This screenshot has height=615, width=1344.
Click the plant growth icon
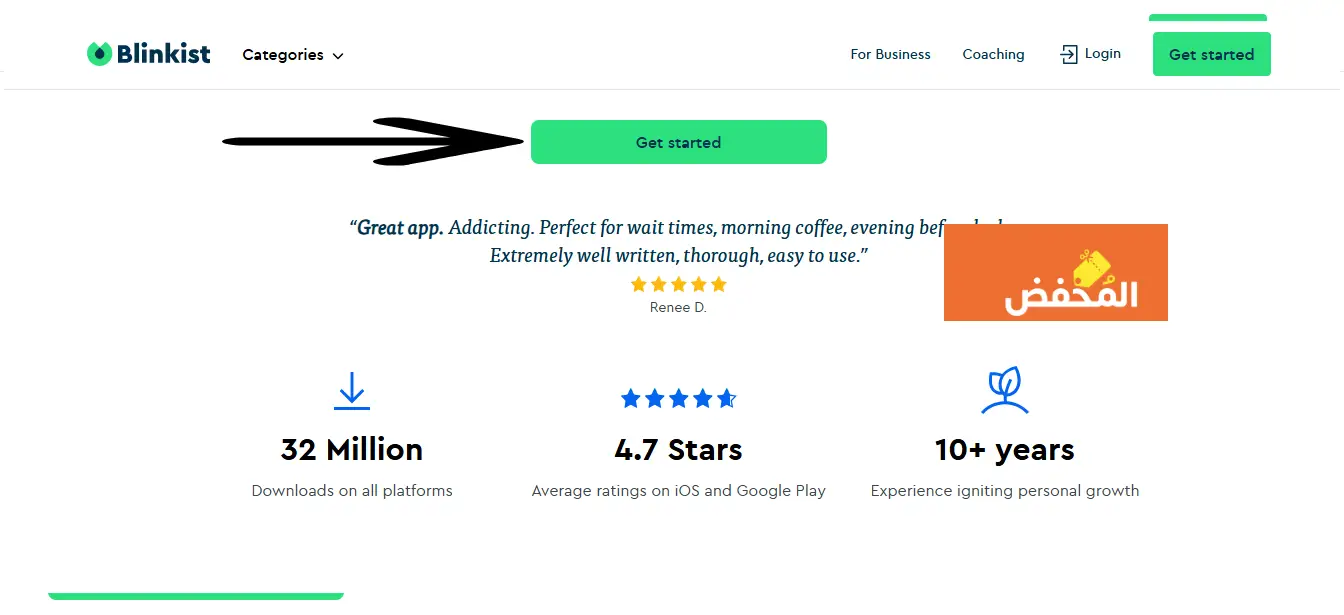1004,391
